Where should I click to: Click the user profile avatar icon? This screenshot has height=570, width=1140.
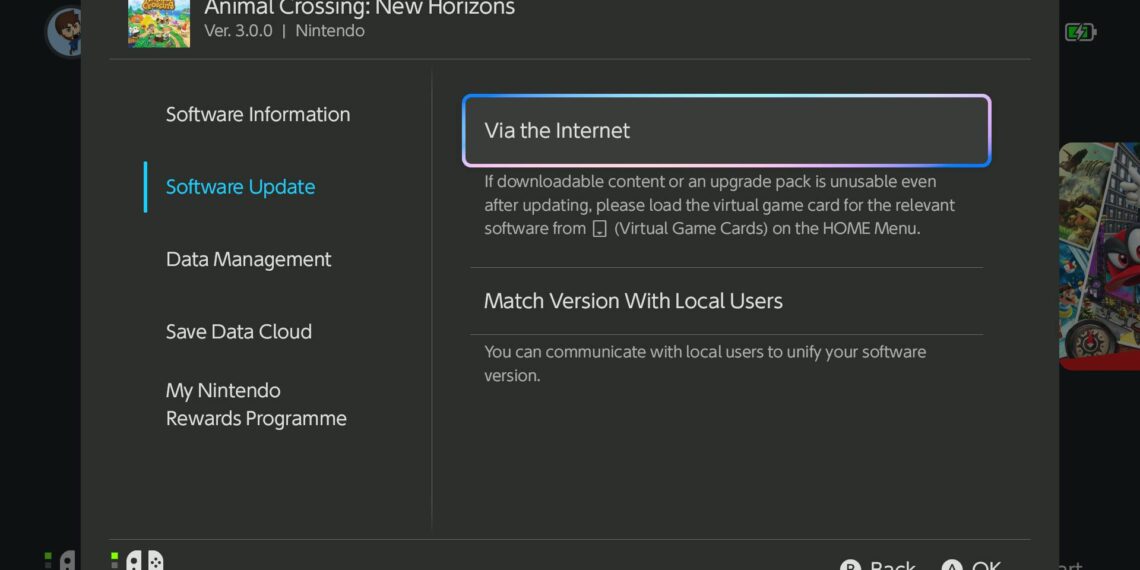[x=66, y=31]
